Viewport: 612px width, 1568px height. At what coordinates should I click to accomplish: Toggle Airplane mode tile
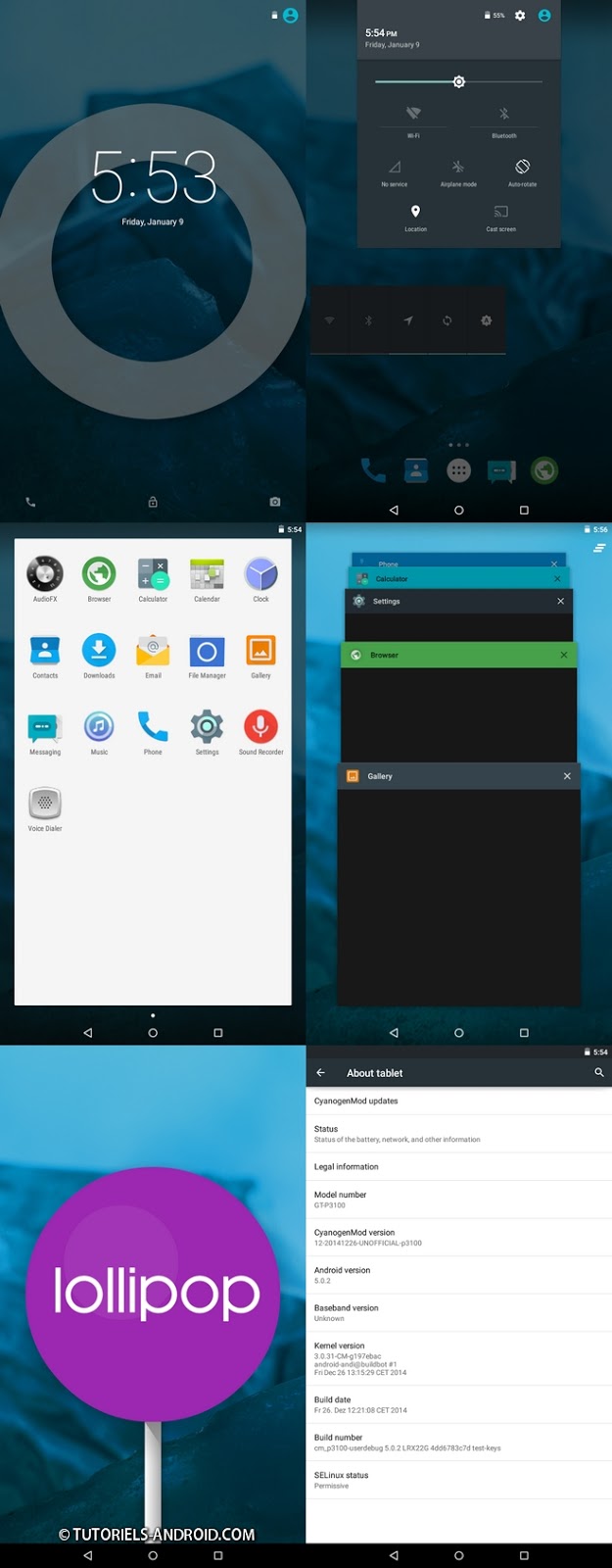458,171
